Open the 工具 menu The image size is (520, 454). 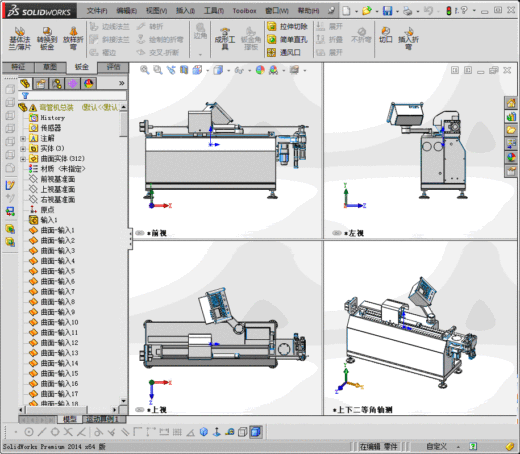tap(214, 11)
